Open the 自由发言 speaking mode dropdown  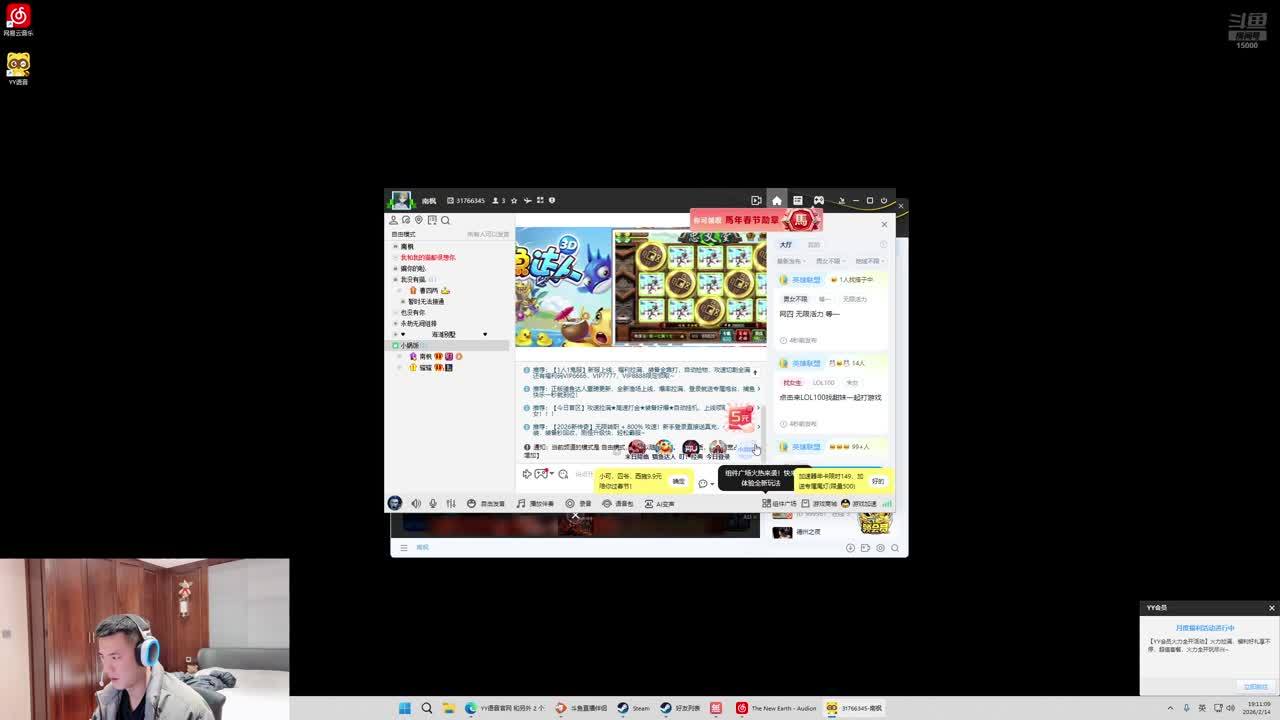[x=486, y=503]
